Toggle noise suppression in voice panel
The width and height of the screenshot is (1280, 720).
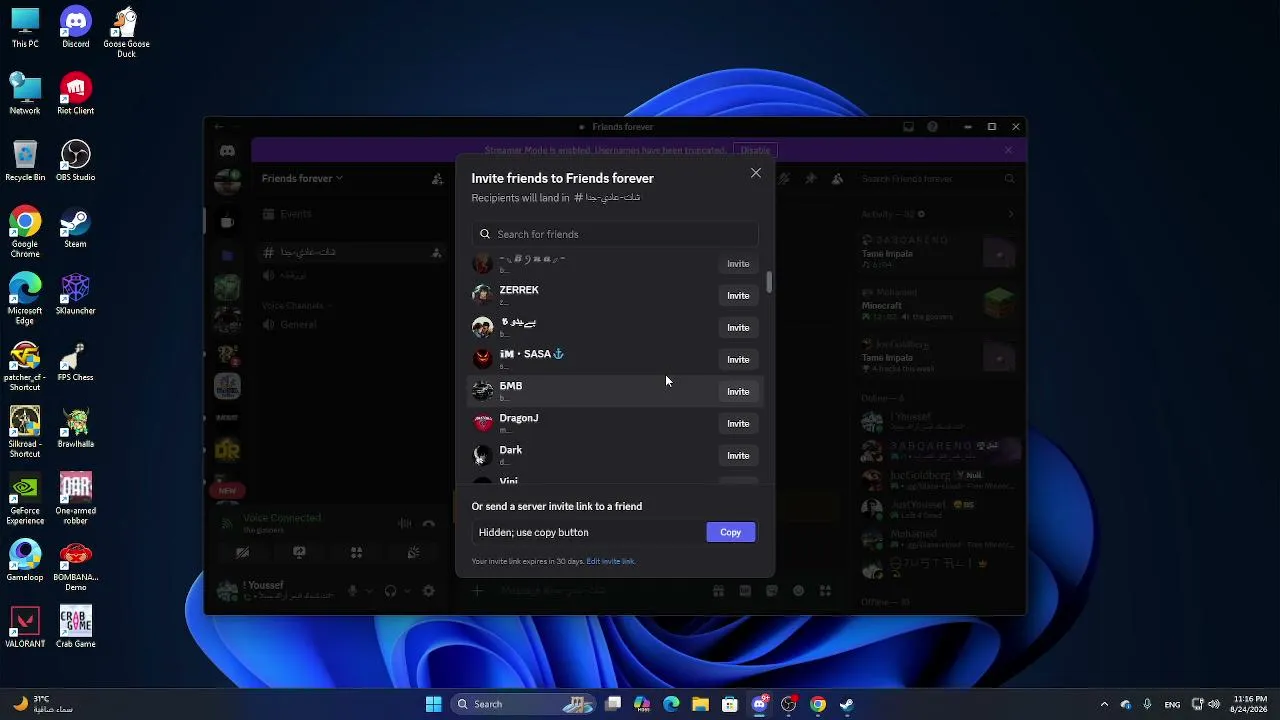pyautogui.click(x=404, y=523)
